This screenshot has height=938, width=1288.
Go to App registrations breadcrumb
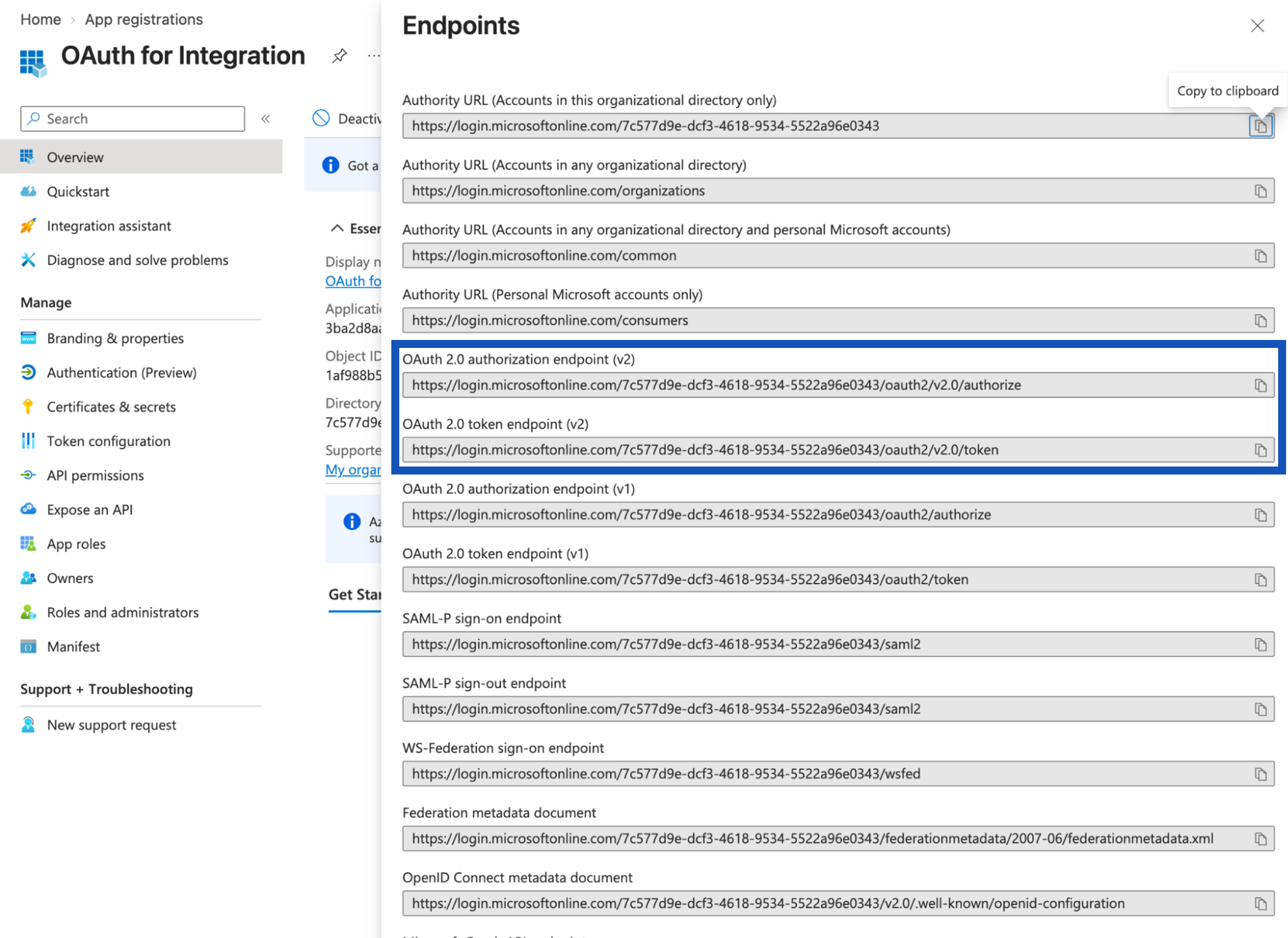144,19
